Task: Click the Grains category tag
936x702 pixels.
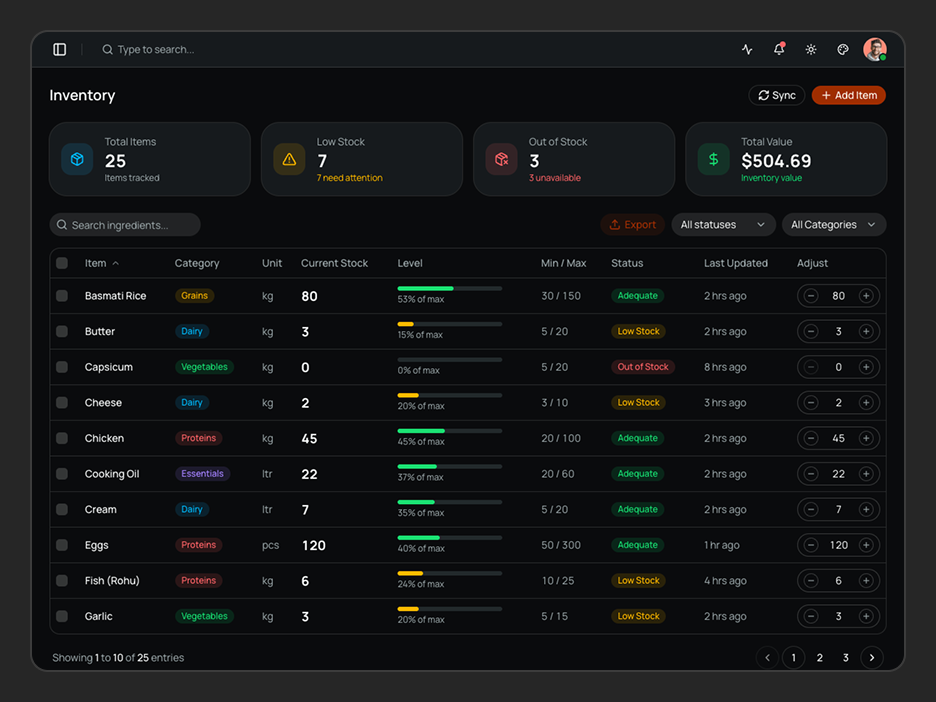Action: point(195,295)
